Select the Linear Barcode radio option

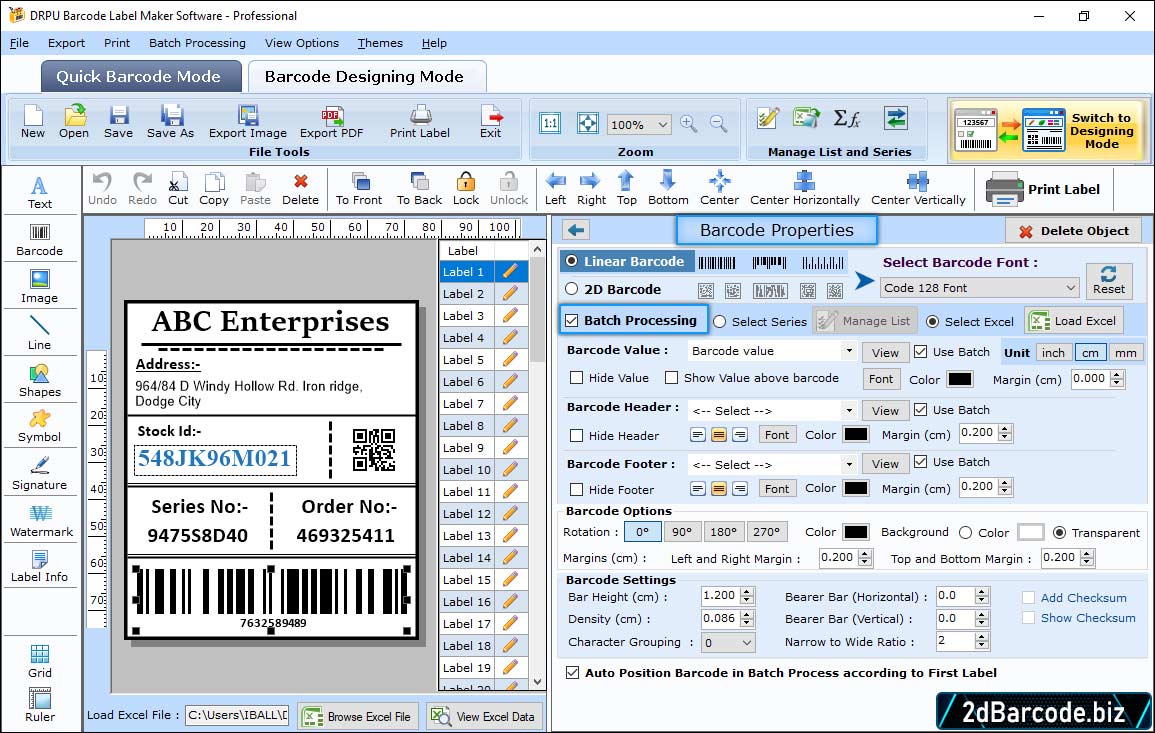(572, 261)
